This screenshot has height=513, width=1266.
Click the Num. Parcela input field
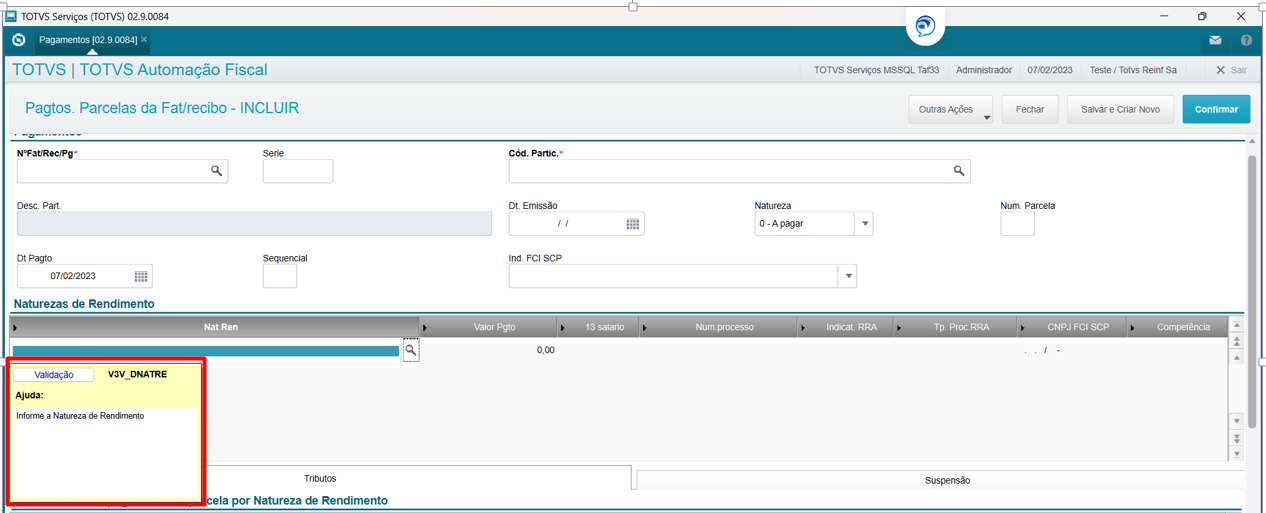1017,224
